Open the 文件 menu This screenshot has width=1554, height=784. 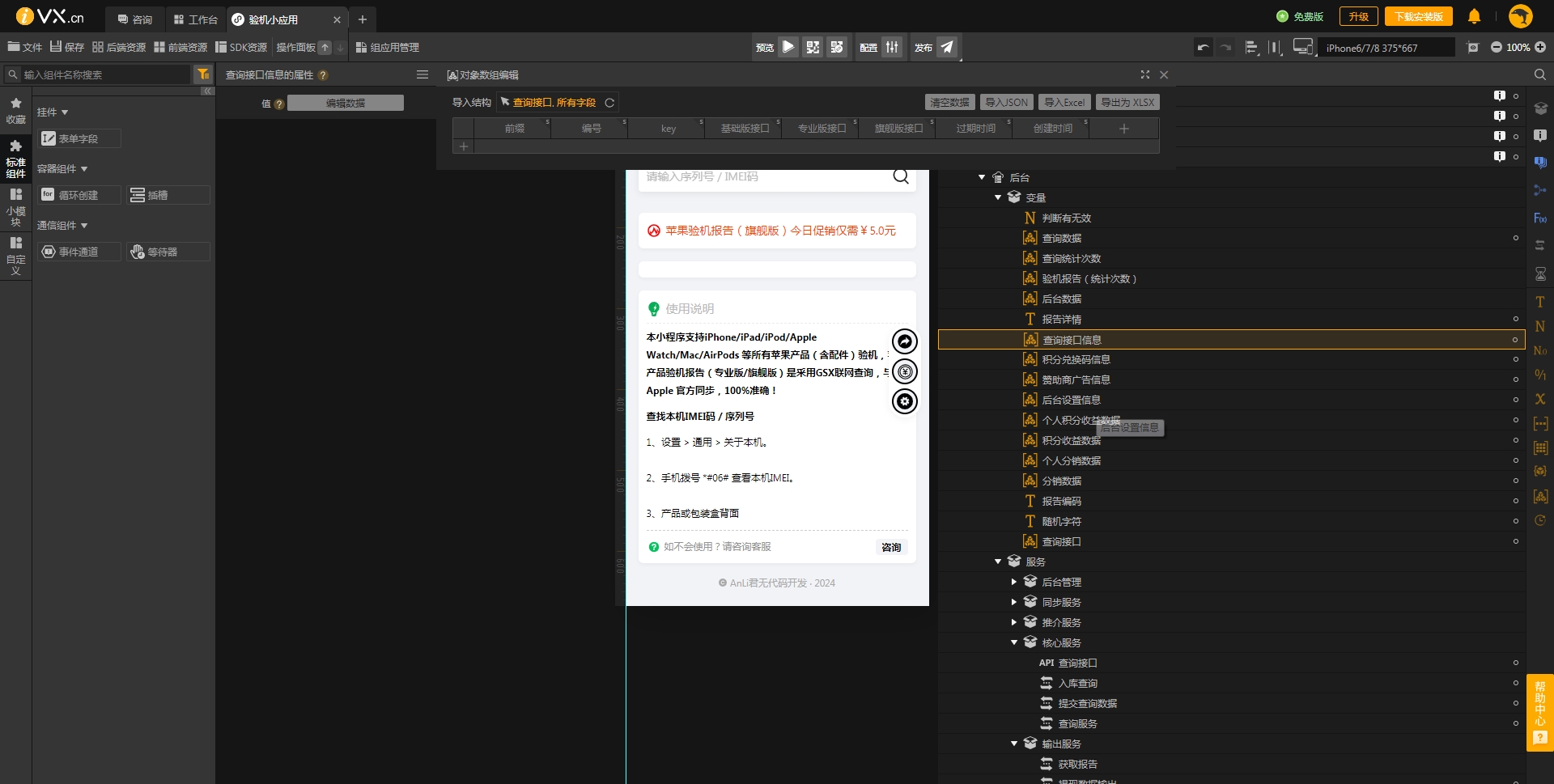point(24,47)
